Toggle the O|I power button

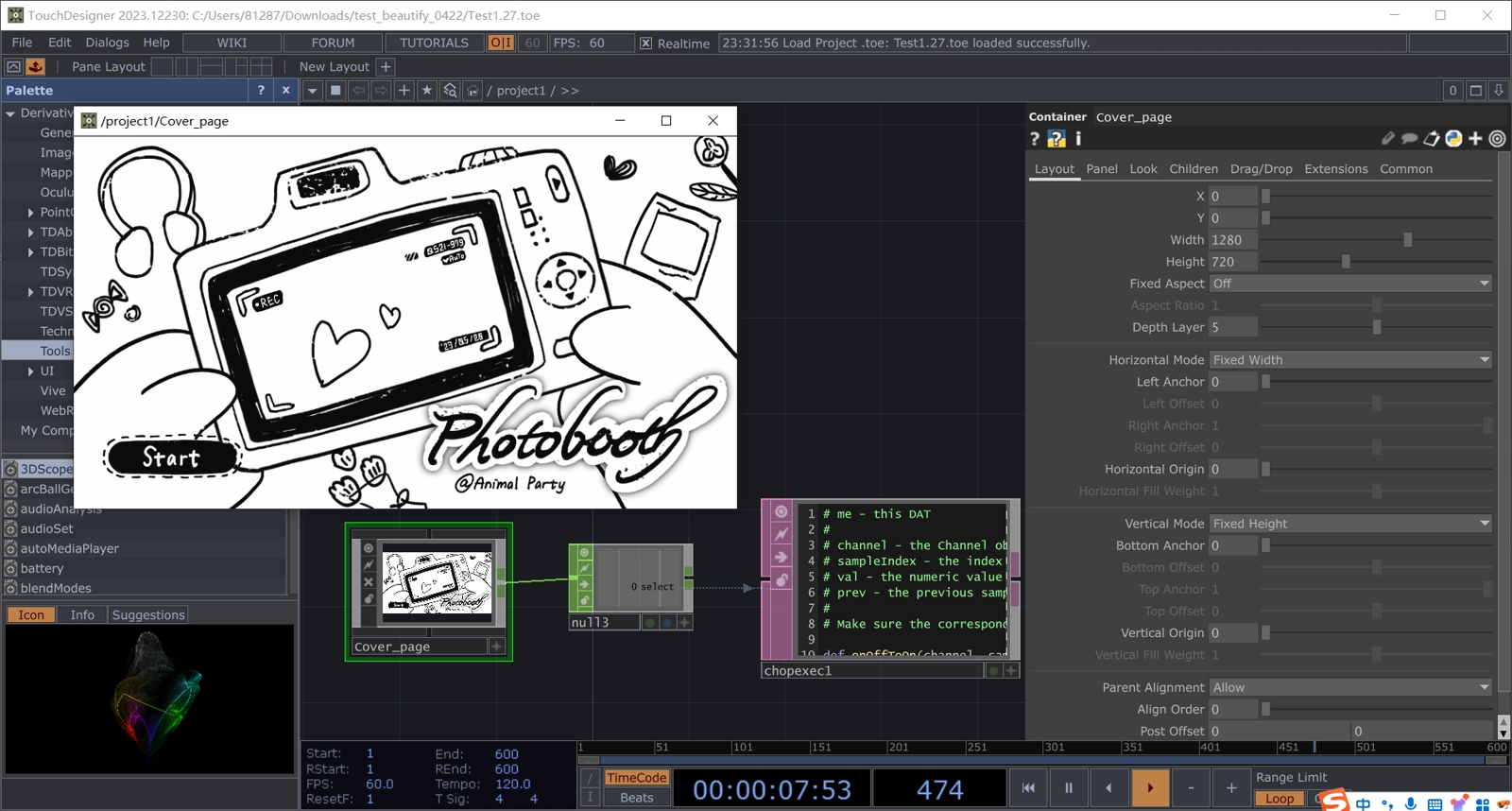[501, 43]
